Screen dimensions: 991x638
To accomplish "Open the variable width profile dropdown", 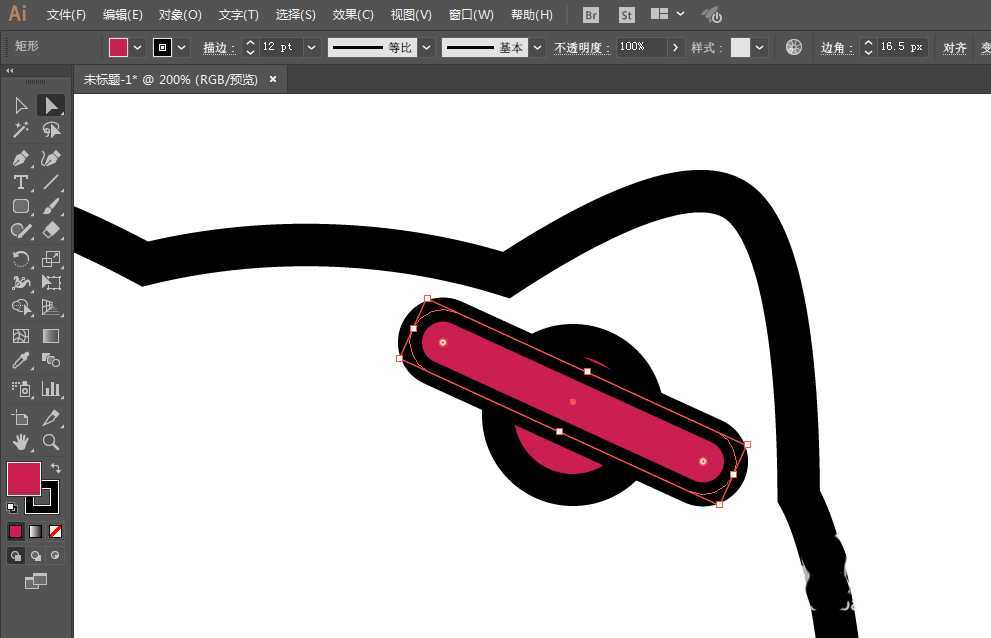I will 427,47.
